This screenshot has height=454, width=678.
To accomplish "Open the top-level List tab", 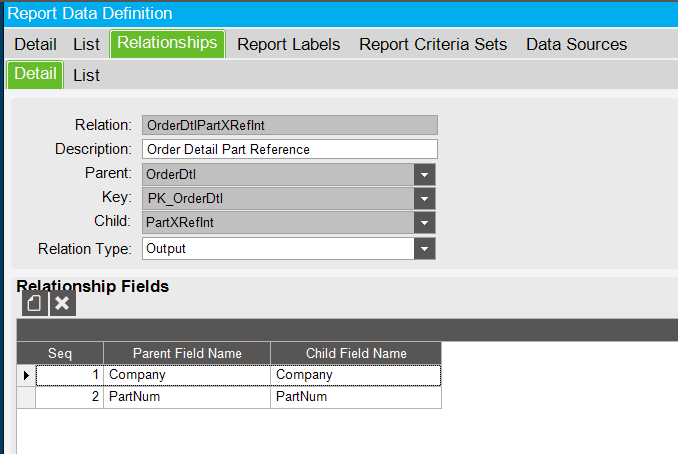I will [x=86, y=44].
